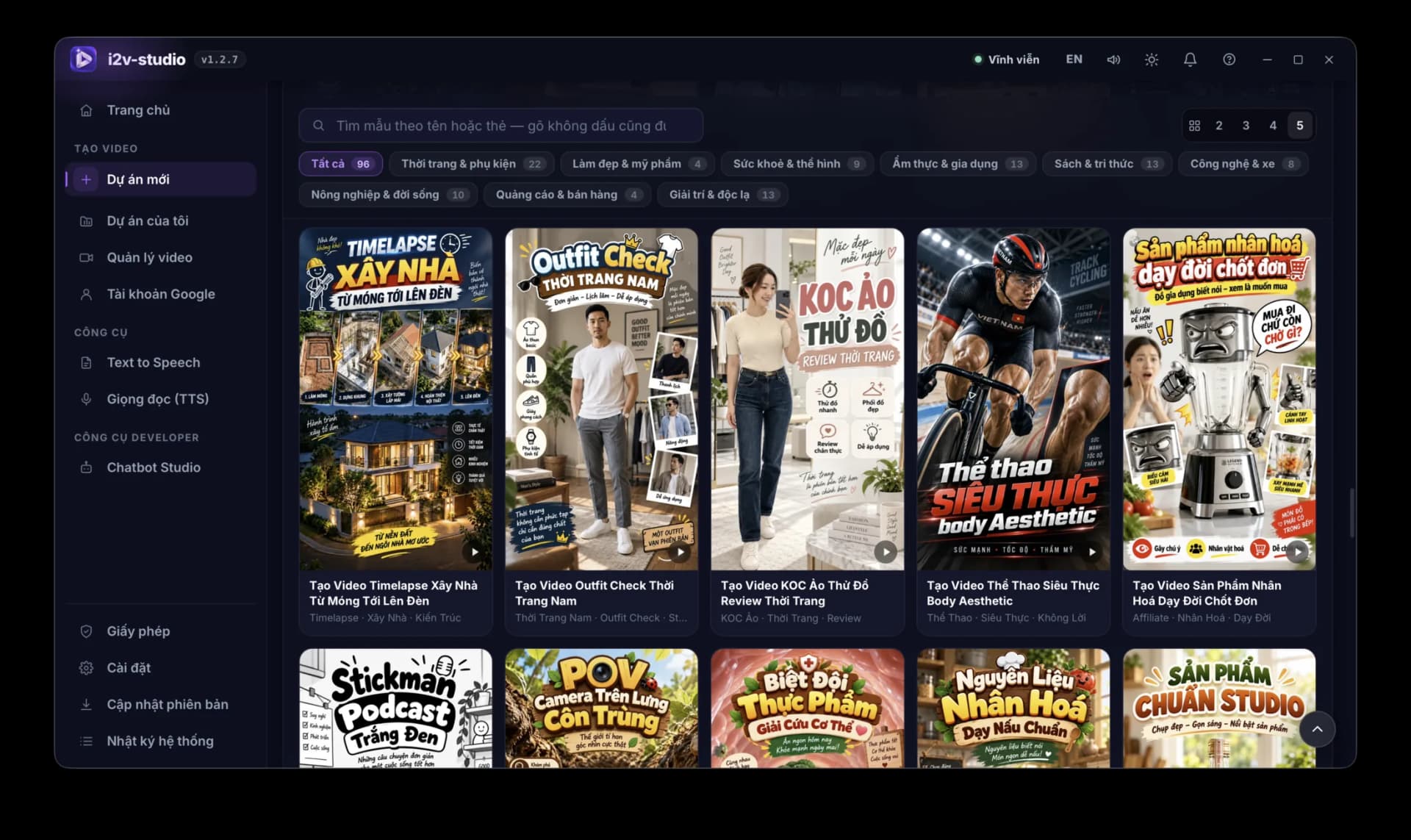The image size is (1411, 840).
Task: Open Thể thao Siêu Thực thumbnail
Action: click(1013, 399)
